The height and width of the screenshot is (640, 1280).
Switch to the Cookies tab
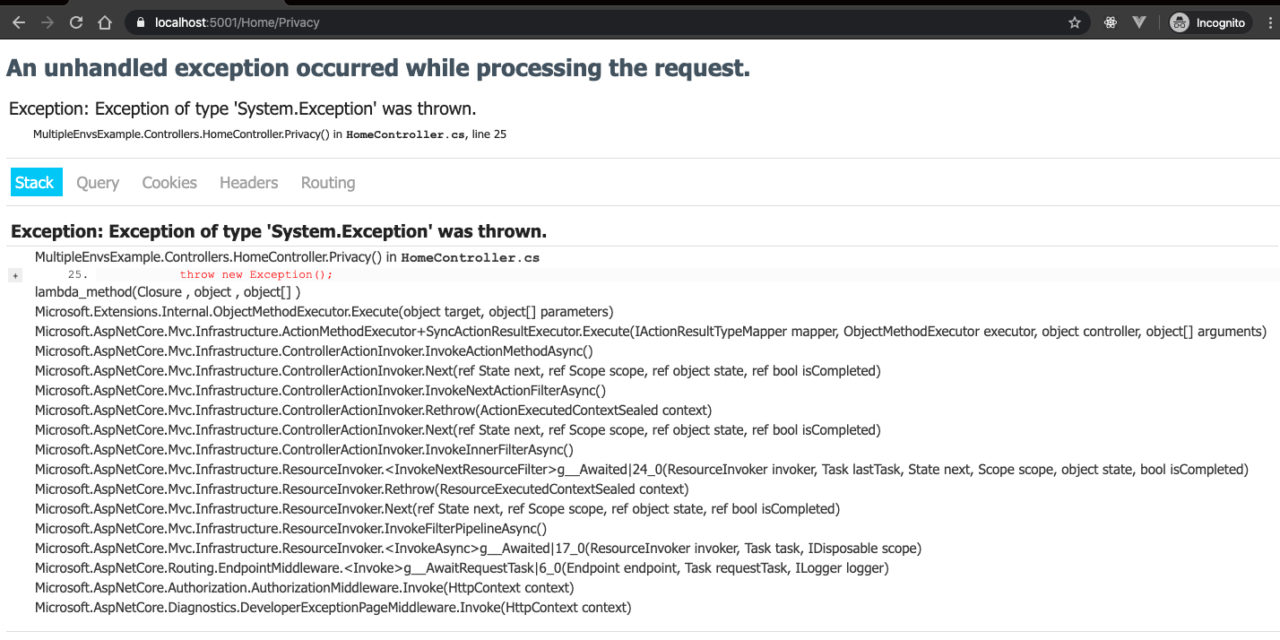point(169,182)
